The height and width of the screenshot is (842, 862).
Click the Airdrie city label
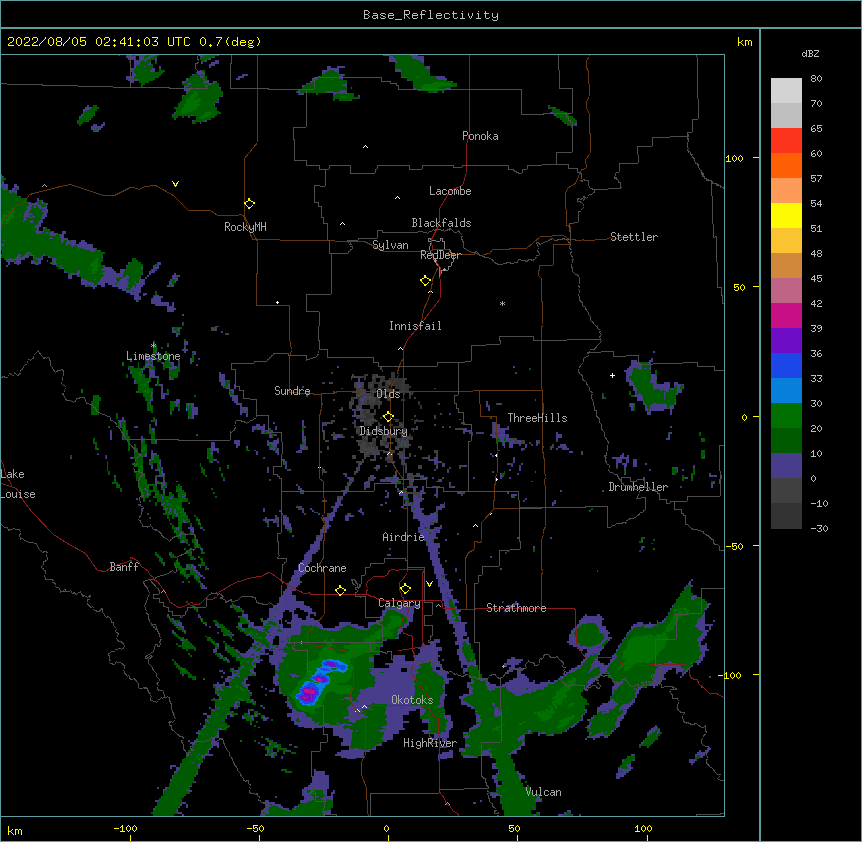[403, 537]
